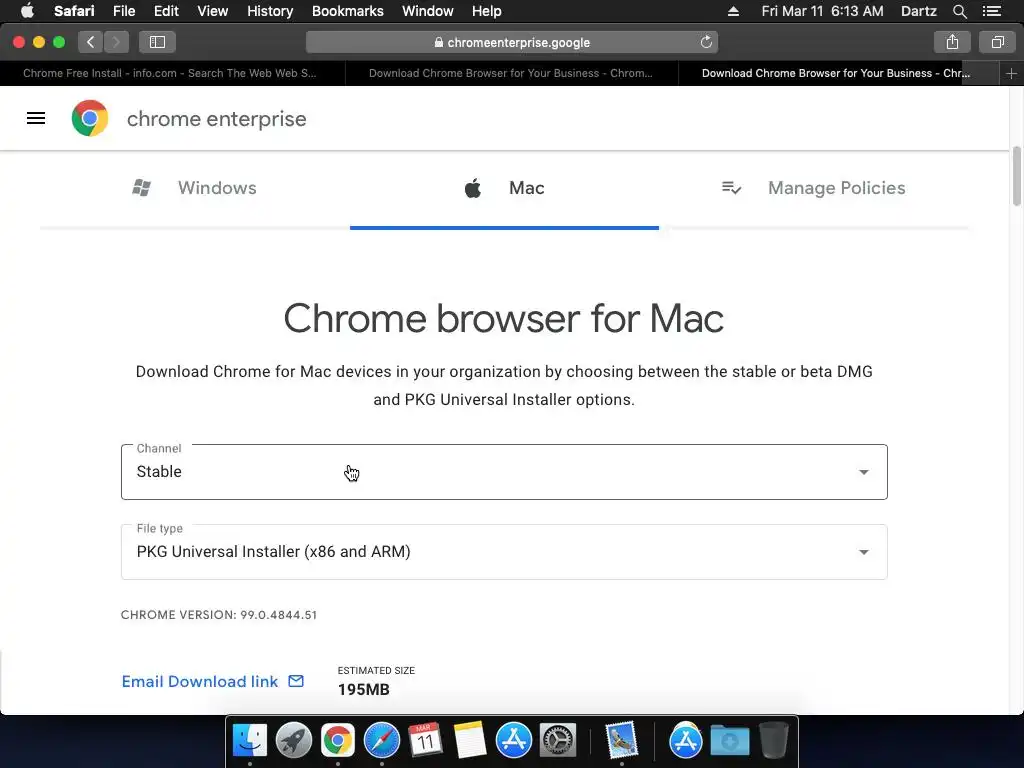
Task: Expand the File type dropdown arrow
Action: 863,552
